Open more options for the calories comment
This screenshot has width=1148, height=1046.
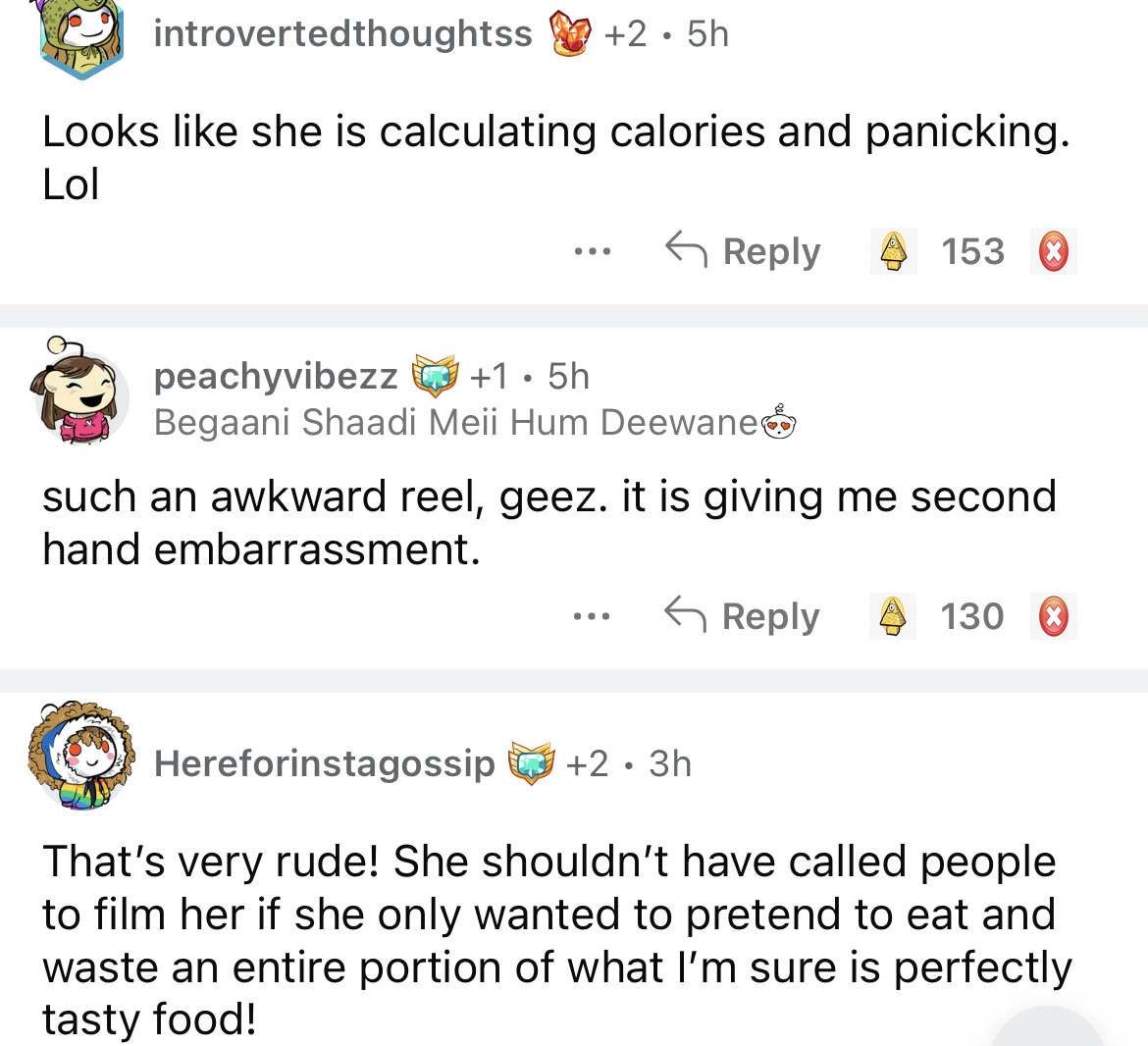pyautogui.click(x=593, y=252)
